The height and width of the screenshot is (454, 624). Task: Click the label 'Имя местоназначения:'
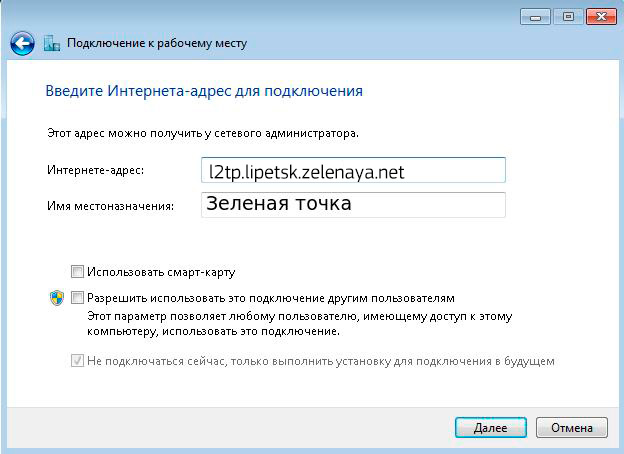111,206
